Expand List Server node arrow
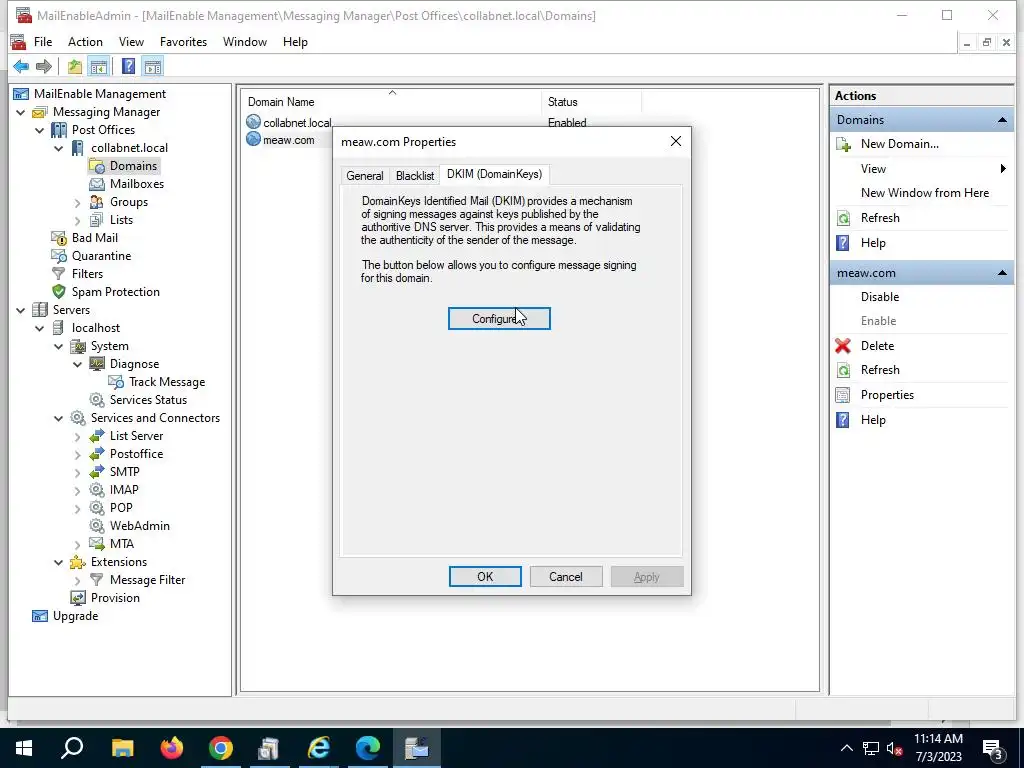1024x768 pixels. click(78, 436)
